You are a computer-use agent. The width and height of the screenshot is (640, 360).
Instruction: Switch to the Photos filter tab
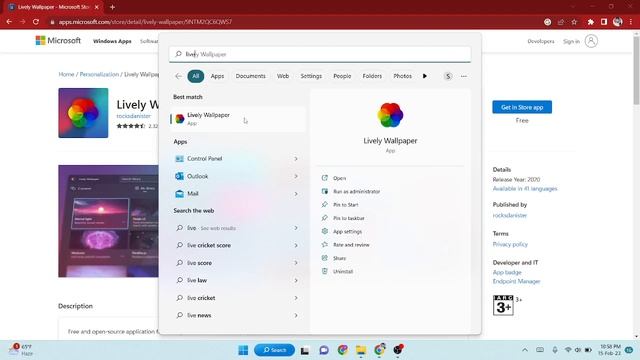[402, 76]
